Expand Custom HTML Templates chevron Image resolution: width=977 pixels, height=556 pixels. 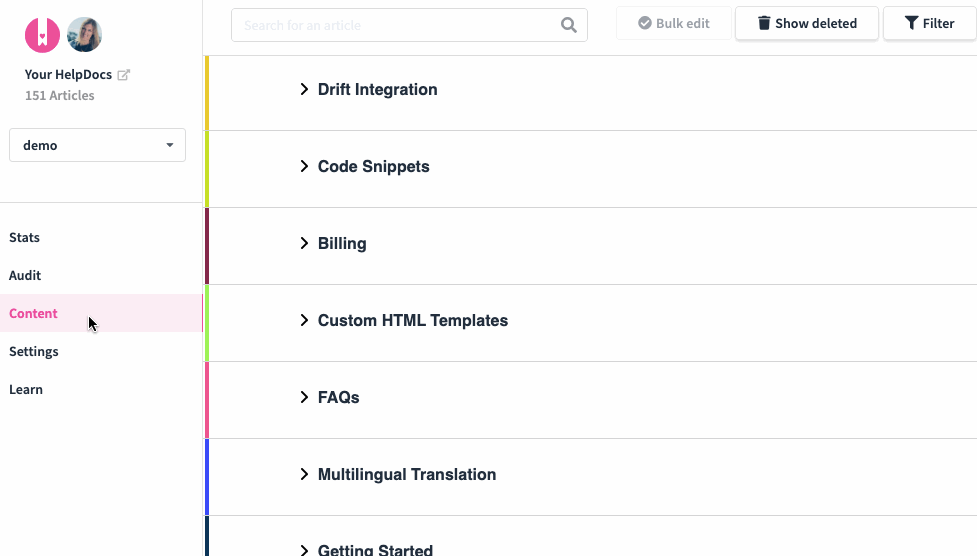pos(304,320)
